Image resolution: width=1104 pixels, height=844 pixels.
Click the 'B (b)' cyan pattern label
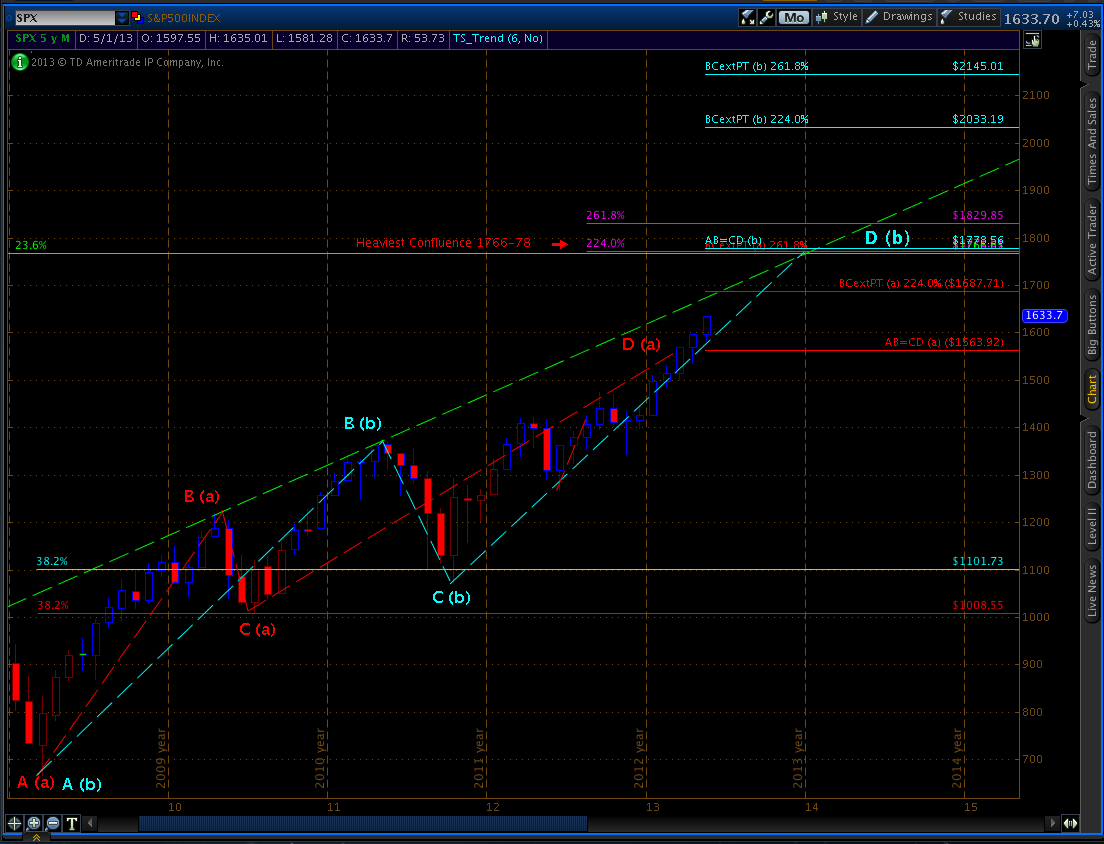pos(363,423)
